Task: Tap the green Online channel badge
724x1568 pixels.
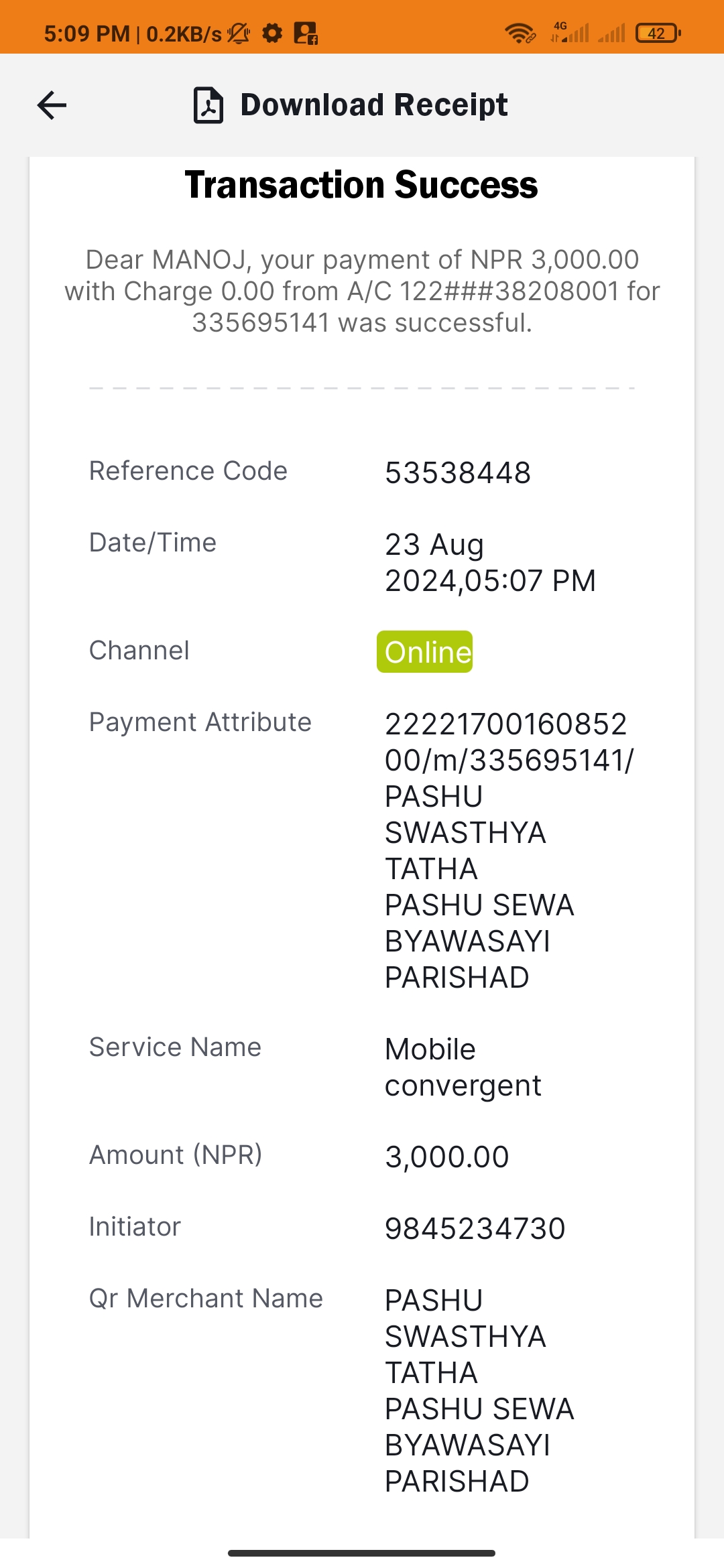Action: (424, 651)
